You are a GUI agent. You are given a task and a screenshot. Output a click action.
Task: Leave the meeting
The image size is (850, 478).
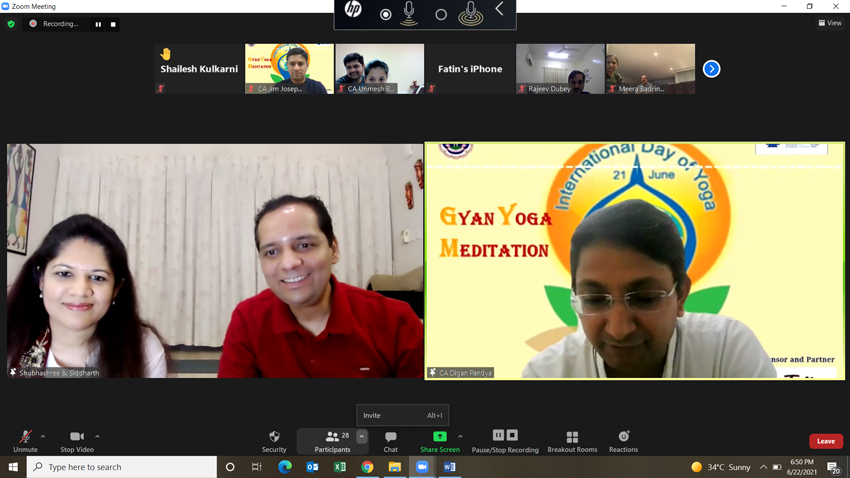[x=825, y=441]
